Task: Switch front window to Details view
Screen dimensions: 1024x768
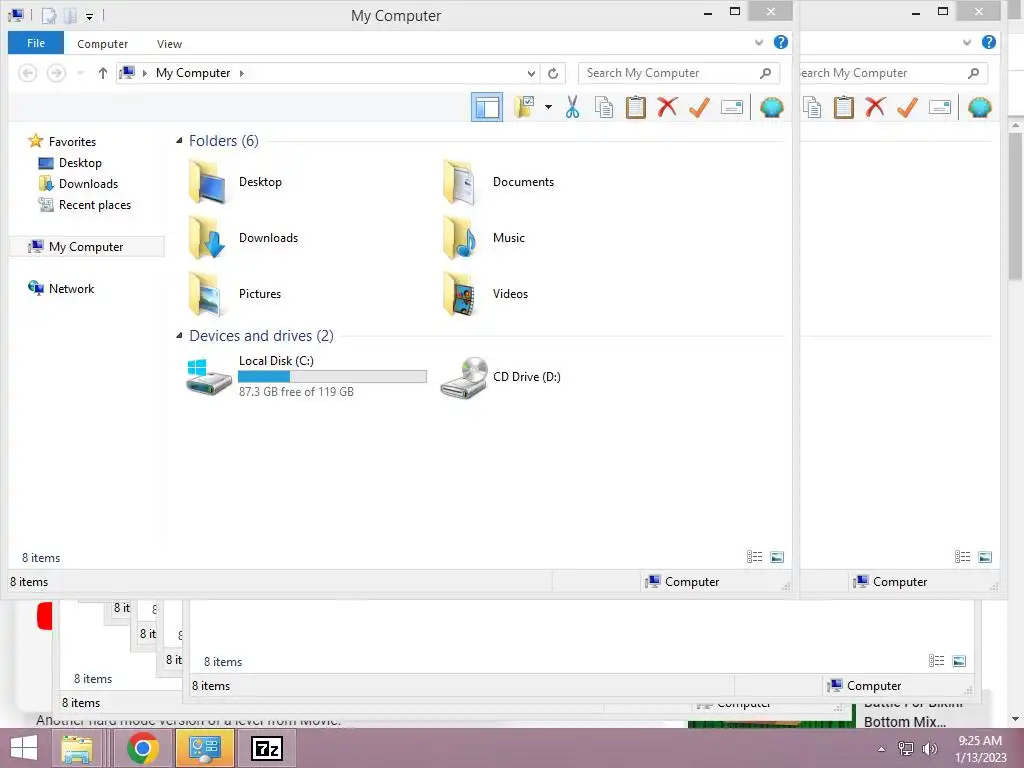Action: coord(754,557)
